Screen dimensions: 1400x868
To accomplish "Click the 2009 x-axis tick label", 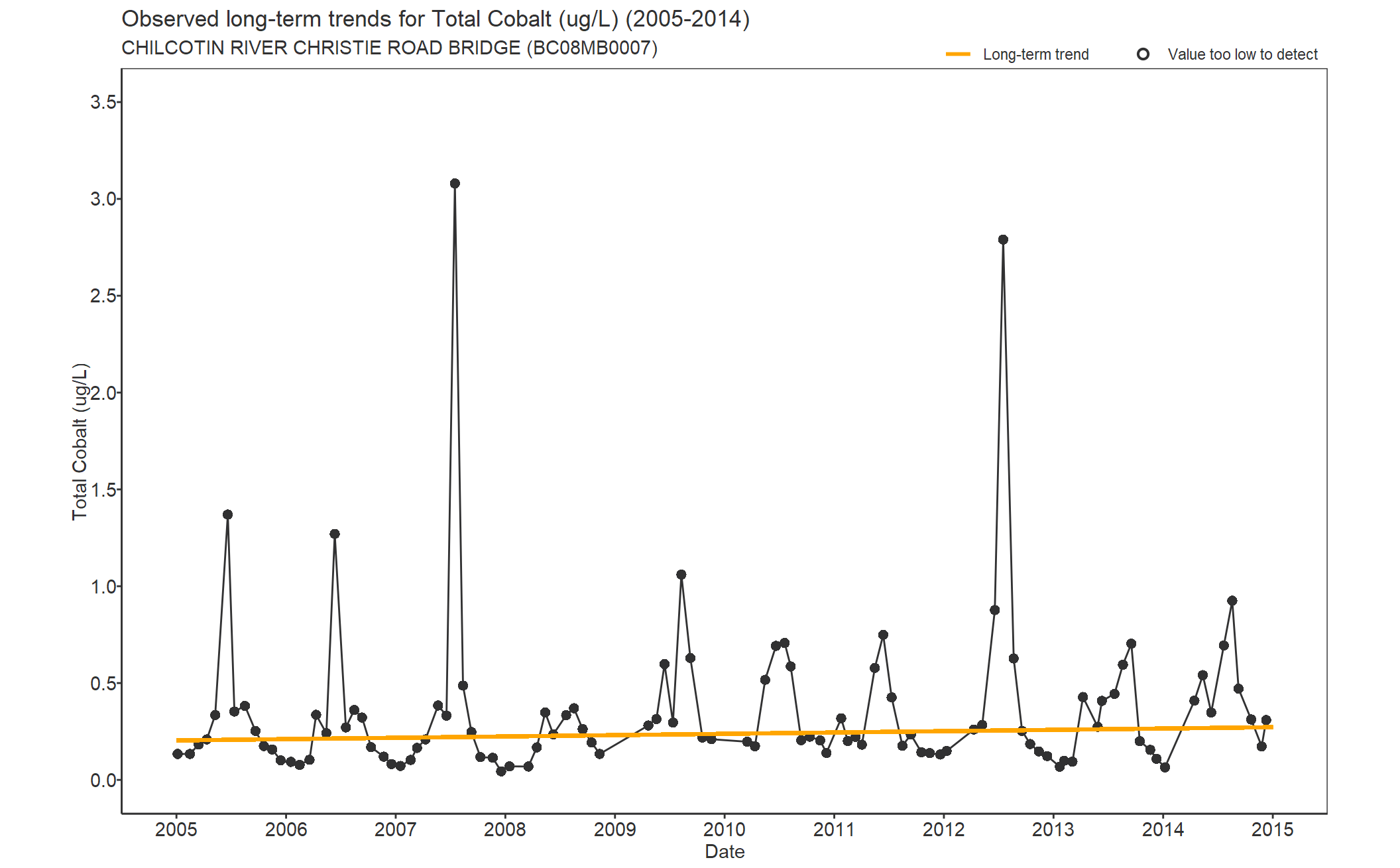I will point(615,830).
